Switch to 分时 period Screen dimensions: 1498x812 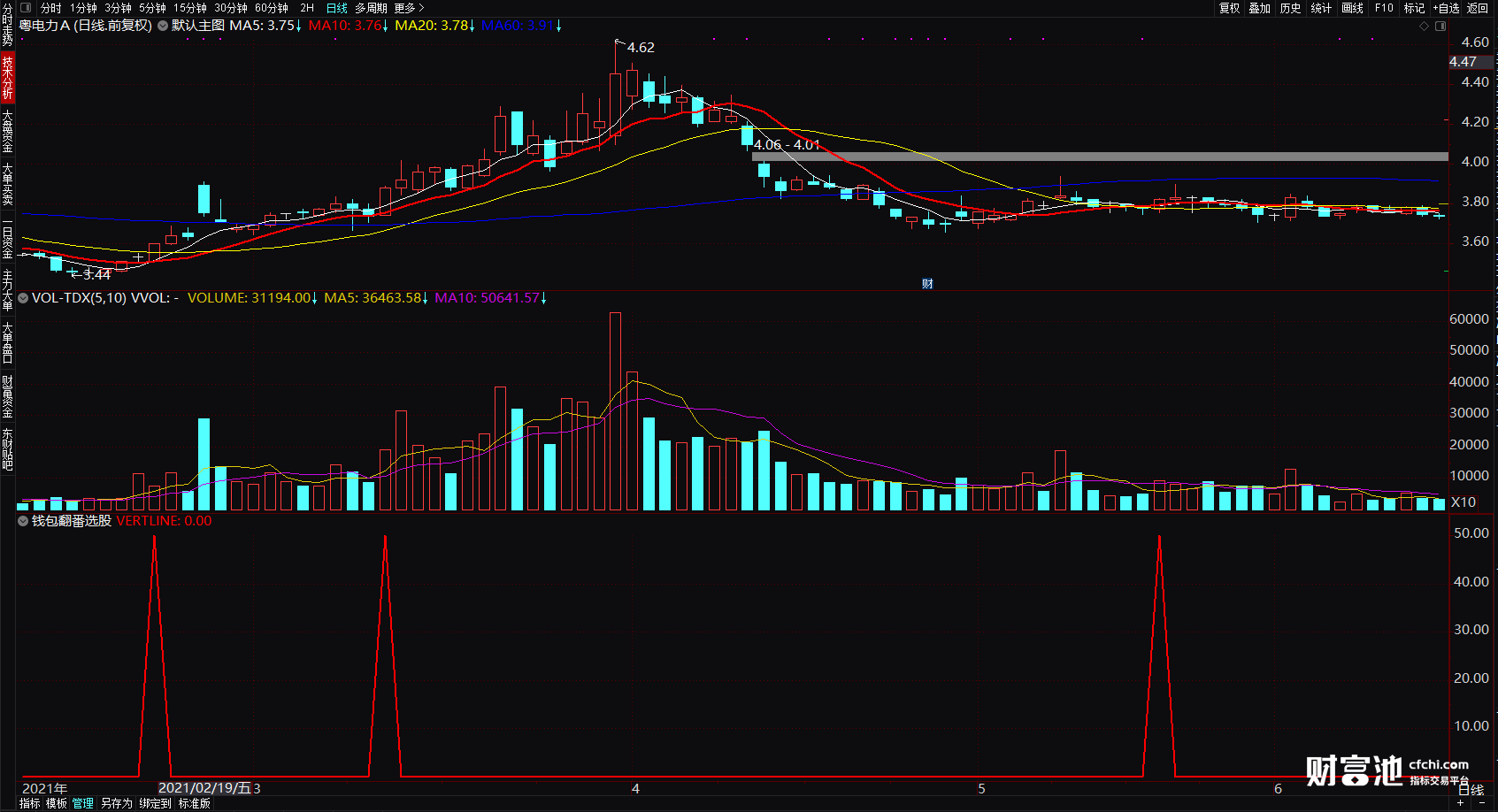51,8
